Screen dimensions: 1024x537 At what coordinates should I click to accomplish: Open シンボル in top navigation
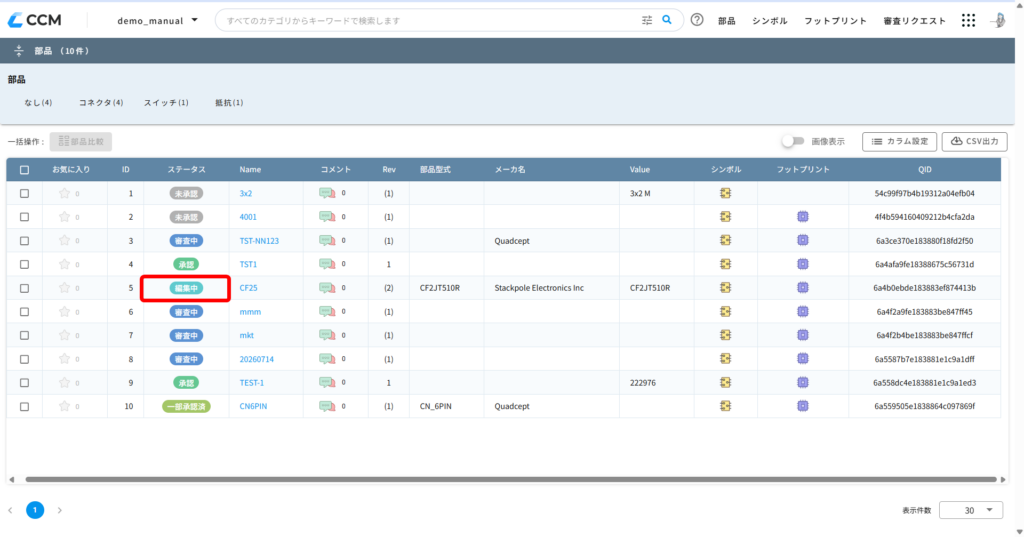pyautogui.click(x=769, y=21)
